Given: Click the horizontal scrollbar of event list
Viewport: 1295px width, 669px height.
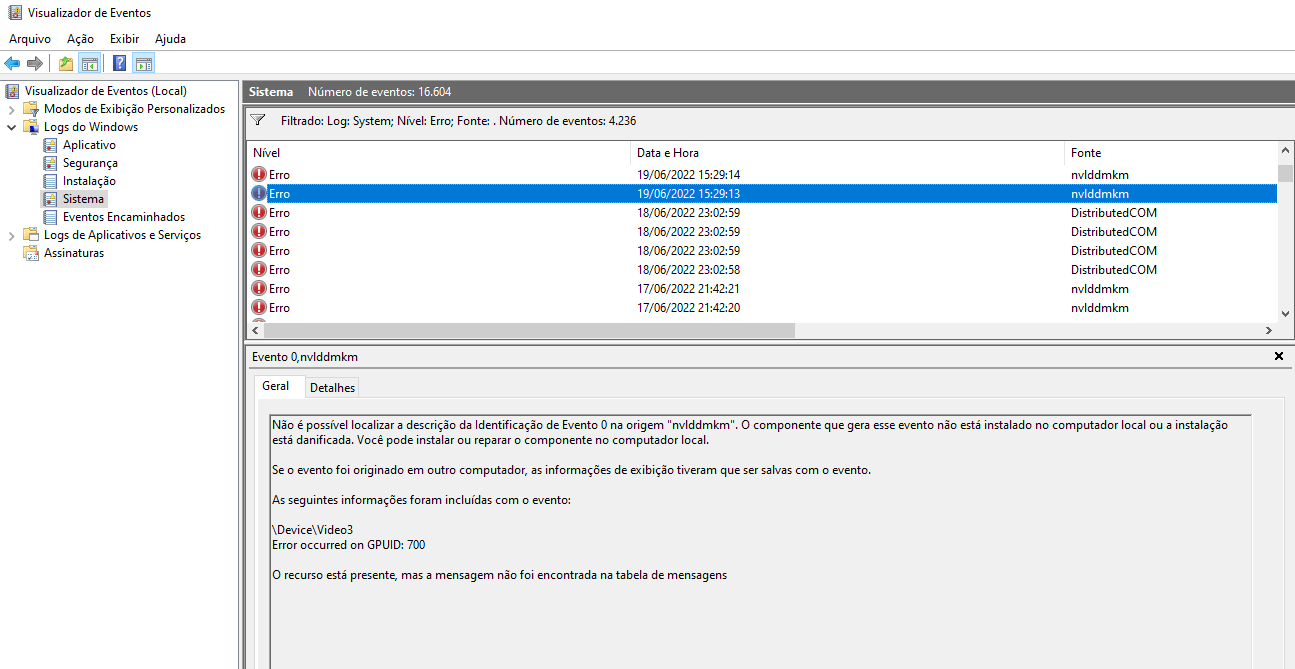Looking at the screenshot, I should (528, 330).
